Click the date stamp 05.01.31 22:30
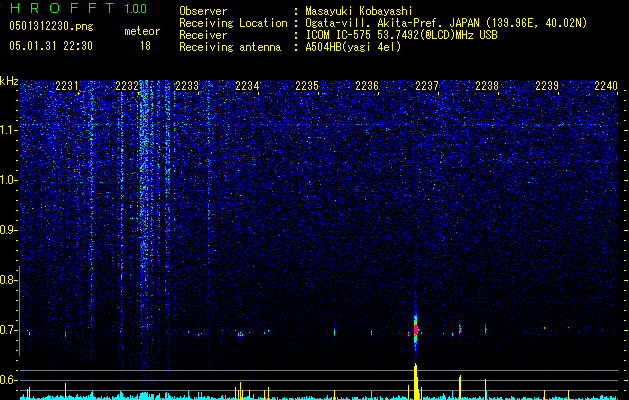 click(x=51, y=46)
